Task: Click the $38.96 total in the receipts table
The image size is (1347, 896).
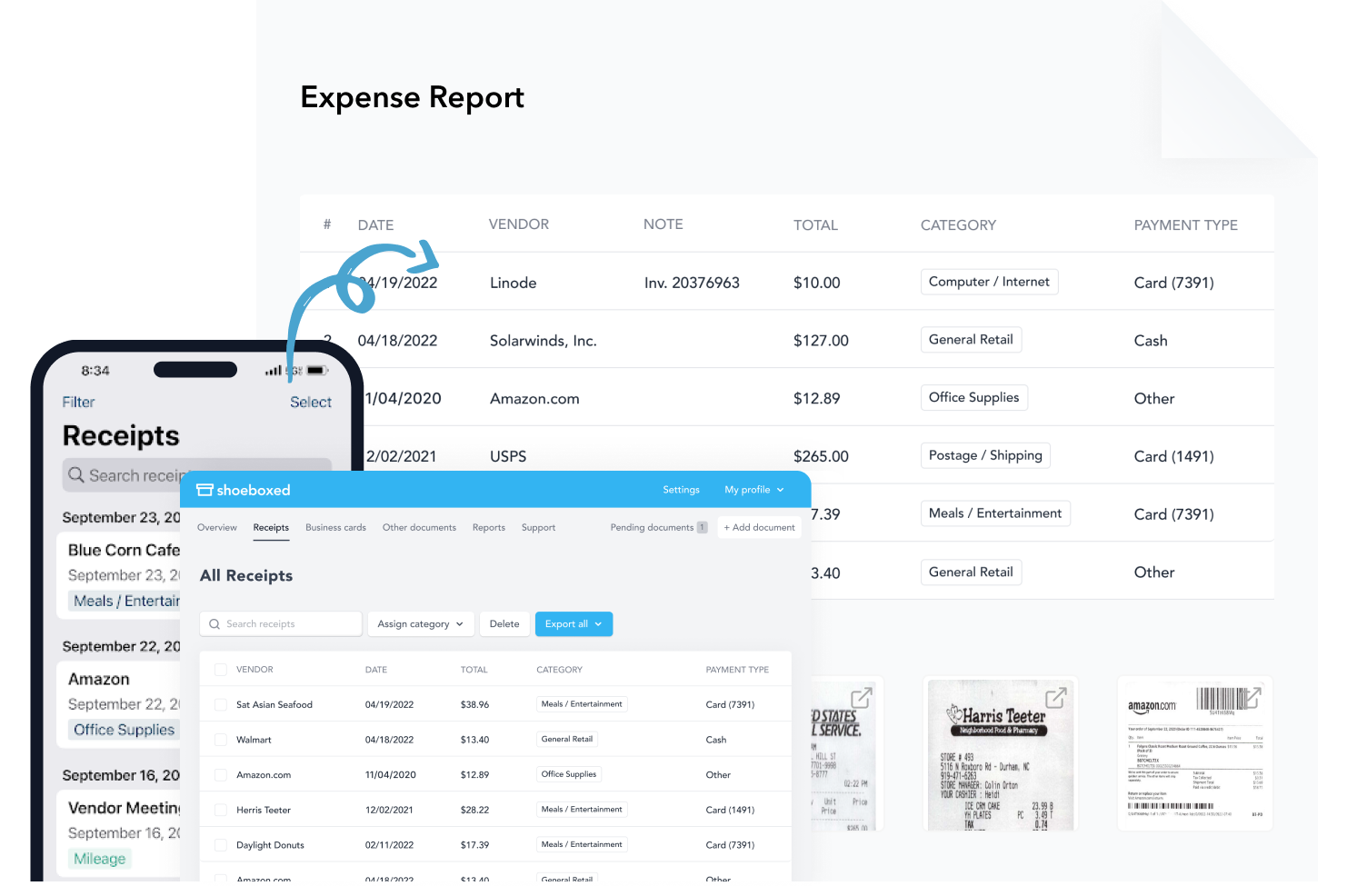Action: (x=474, y=704)
